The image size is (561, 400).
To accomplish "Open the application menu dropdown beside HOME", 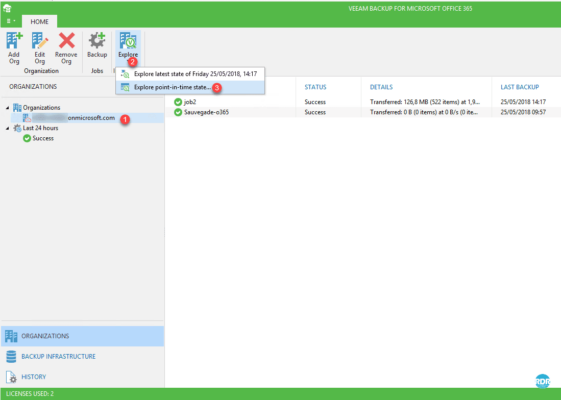I will click(11, 21).
